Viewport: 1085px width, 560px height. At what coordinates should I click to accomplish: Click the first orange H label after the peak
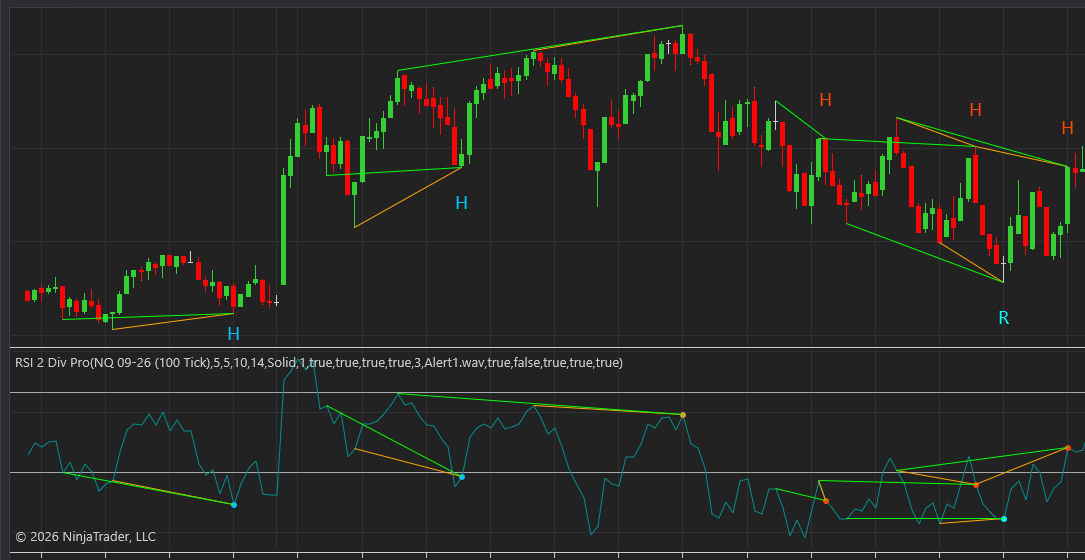[826, 100]
